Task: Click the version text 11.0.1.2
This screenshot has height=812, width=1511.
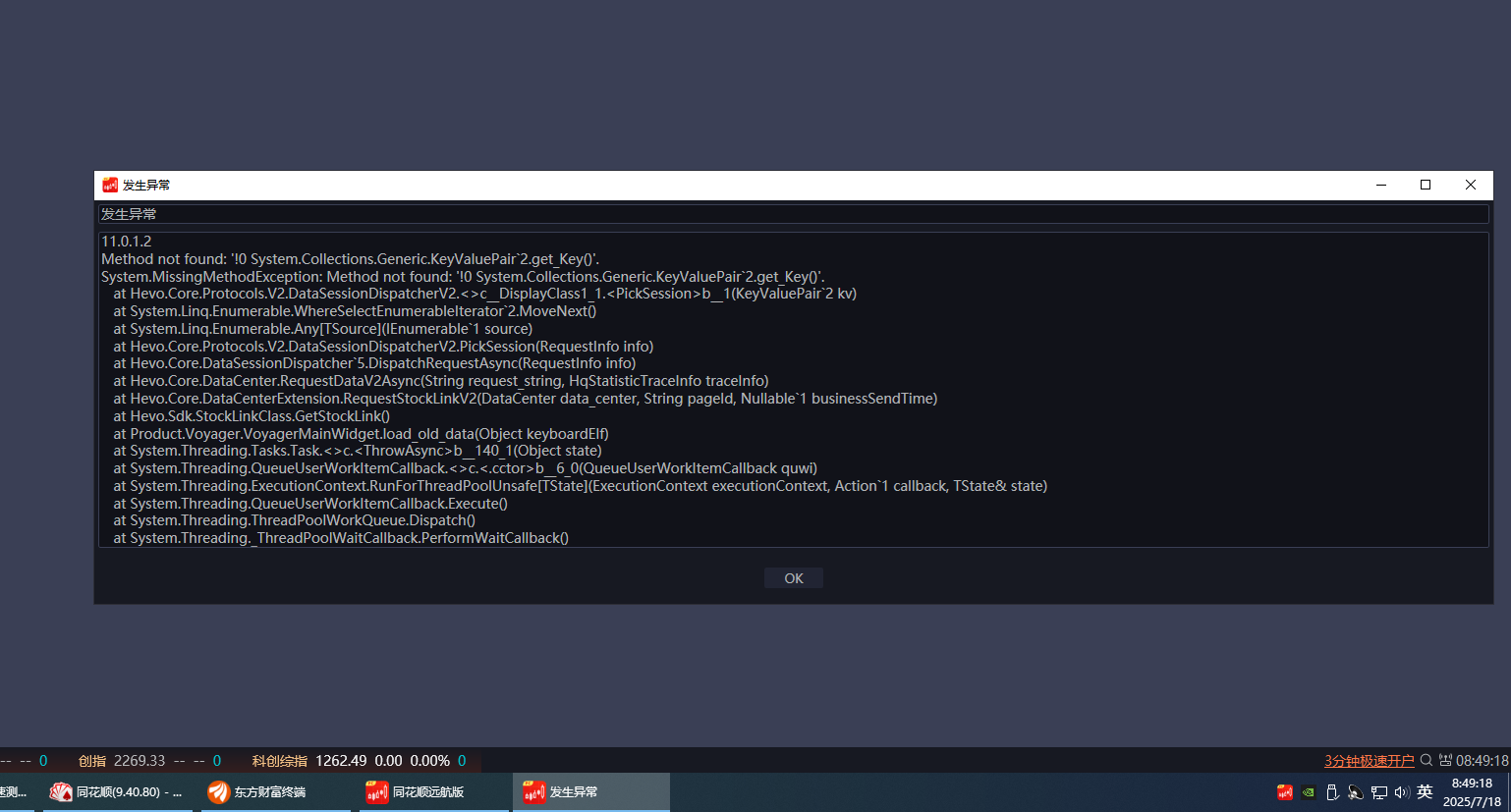Action: click(x=127, y=242)
